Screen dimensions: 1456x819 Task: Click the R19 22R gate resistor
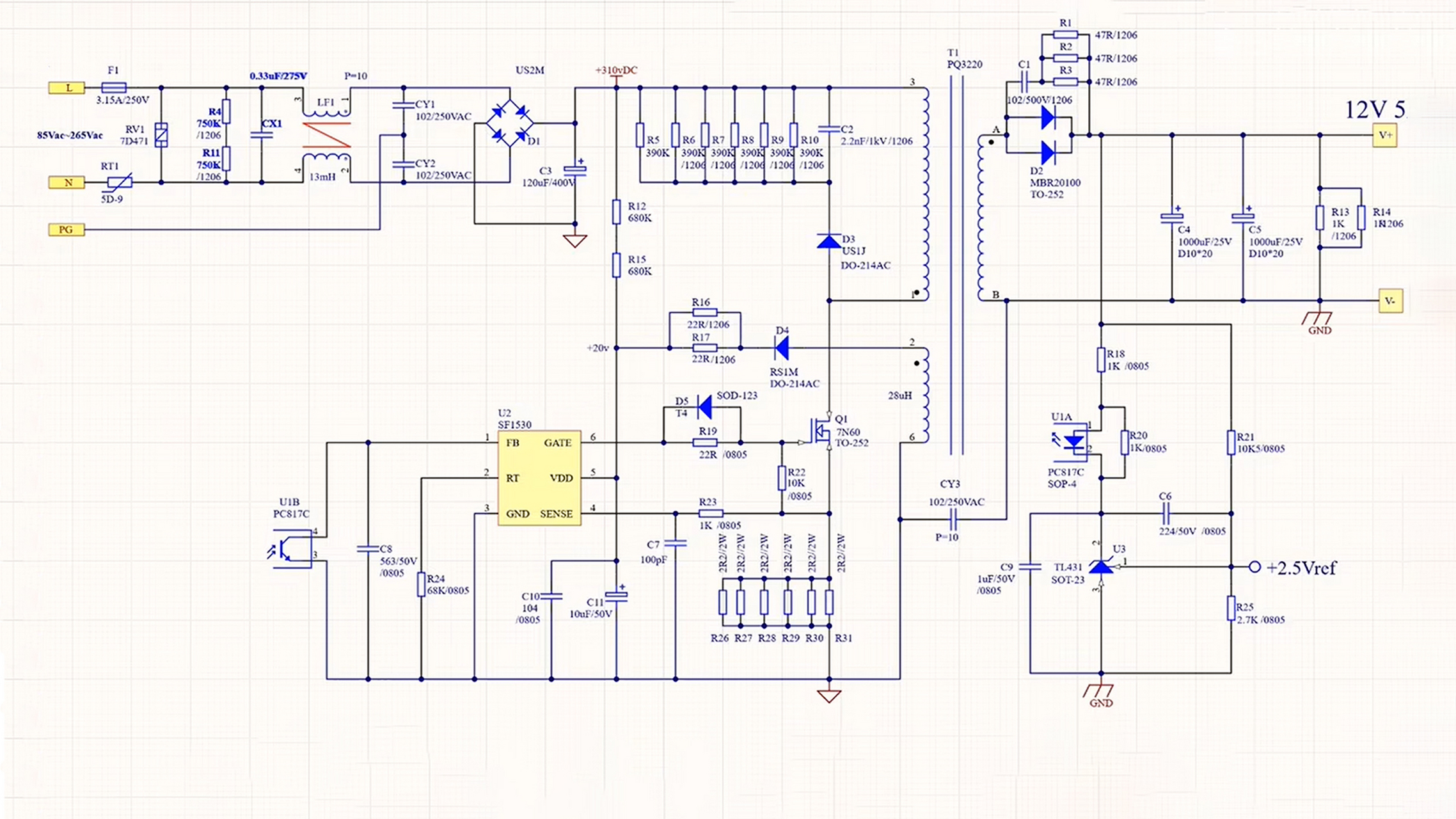704,442
